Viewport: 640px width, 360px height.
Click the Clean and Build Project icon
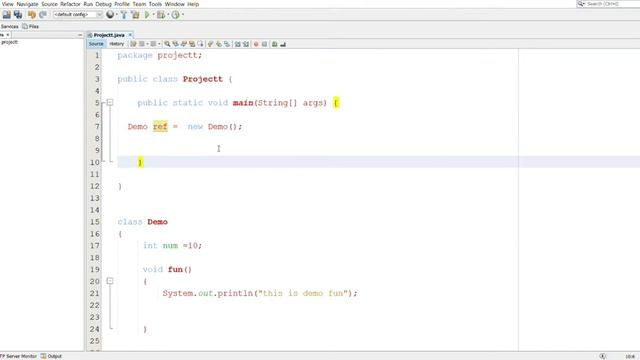coord(135,15)
